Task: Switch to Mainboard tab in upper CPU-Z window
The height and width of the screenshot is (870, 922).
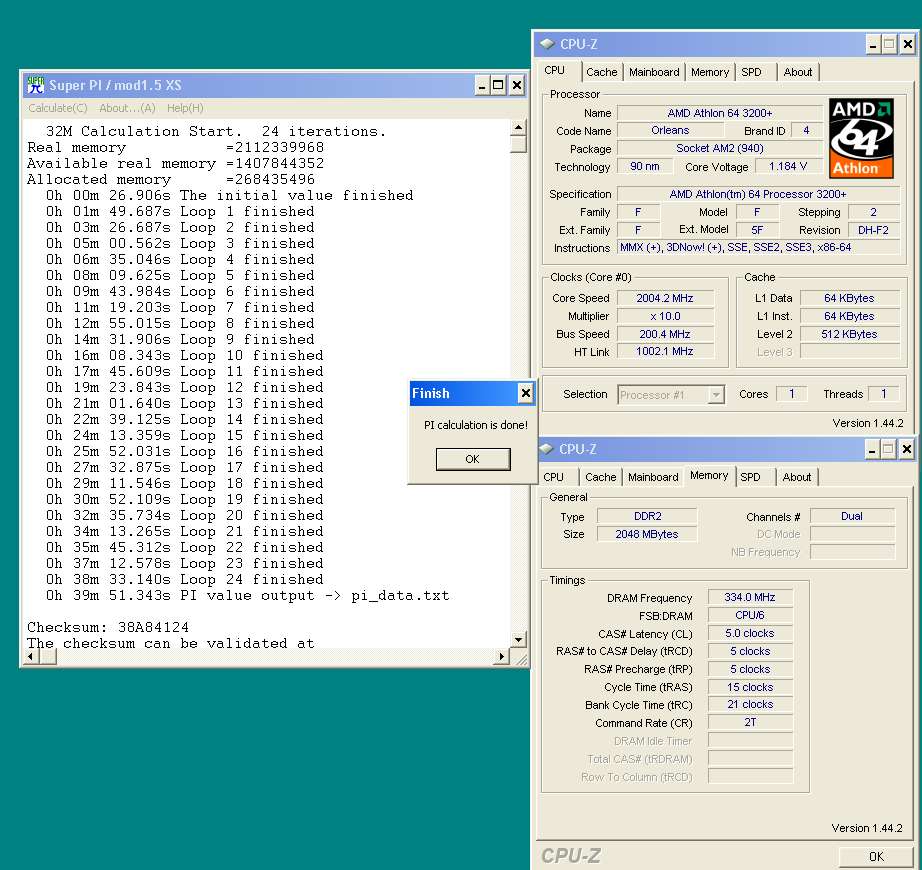Action: coord(654,72)
